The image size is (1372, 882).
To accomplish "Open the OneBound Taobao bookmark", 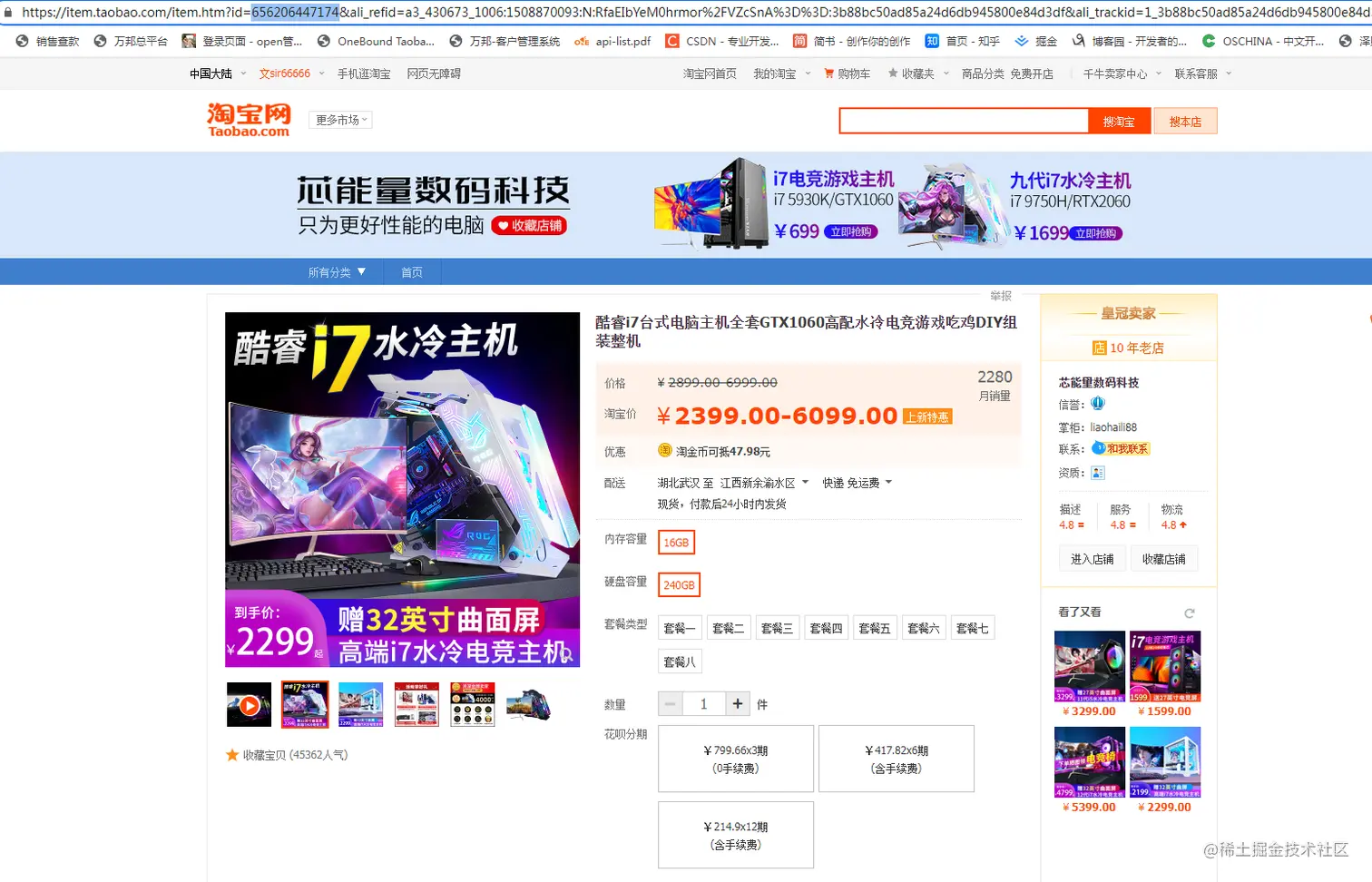I will (376, 42).
